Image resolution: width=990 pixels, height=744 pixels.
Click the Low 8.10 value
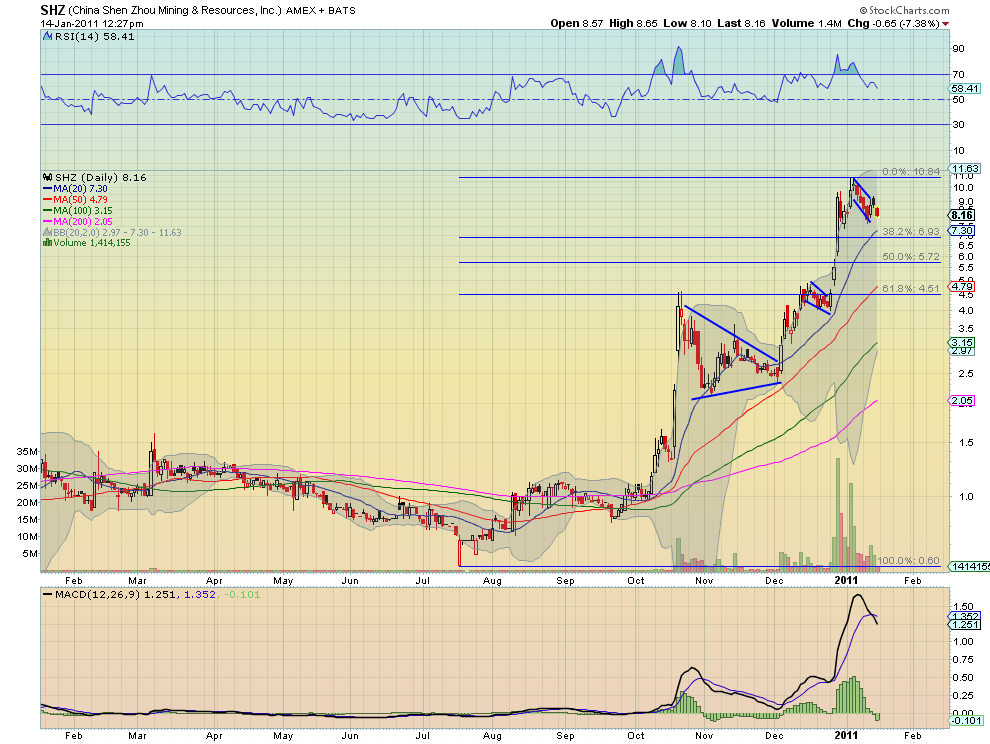pos(687,23)
